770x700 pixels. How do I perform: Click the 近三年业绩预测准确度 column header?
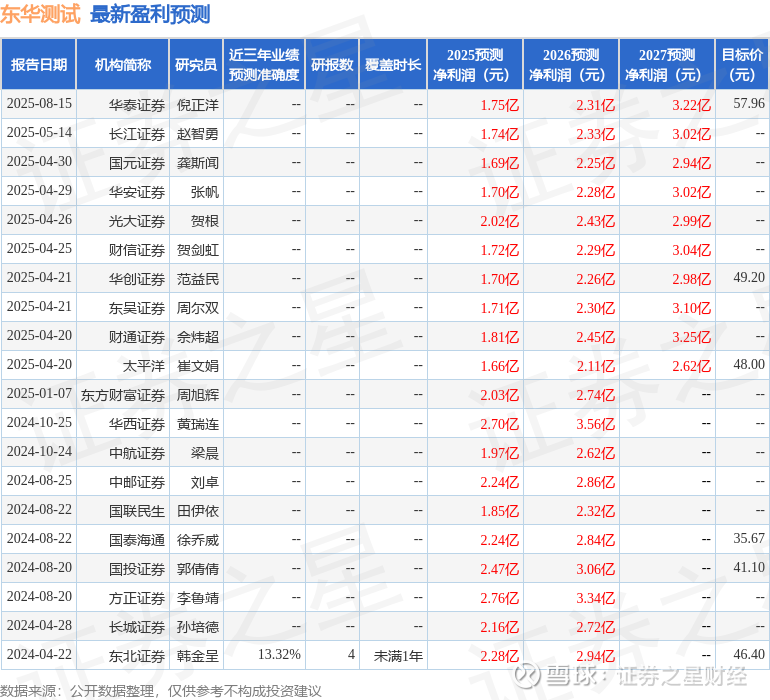(x=264, y=64)
